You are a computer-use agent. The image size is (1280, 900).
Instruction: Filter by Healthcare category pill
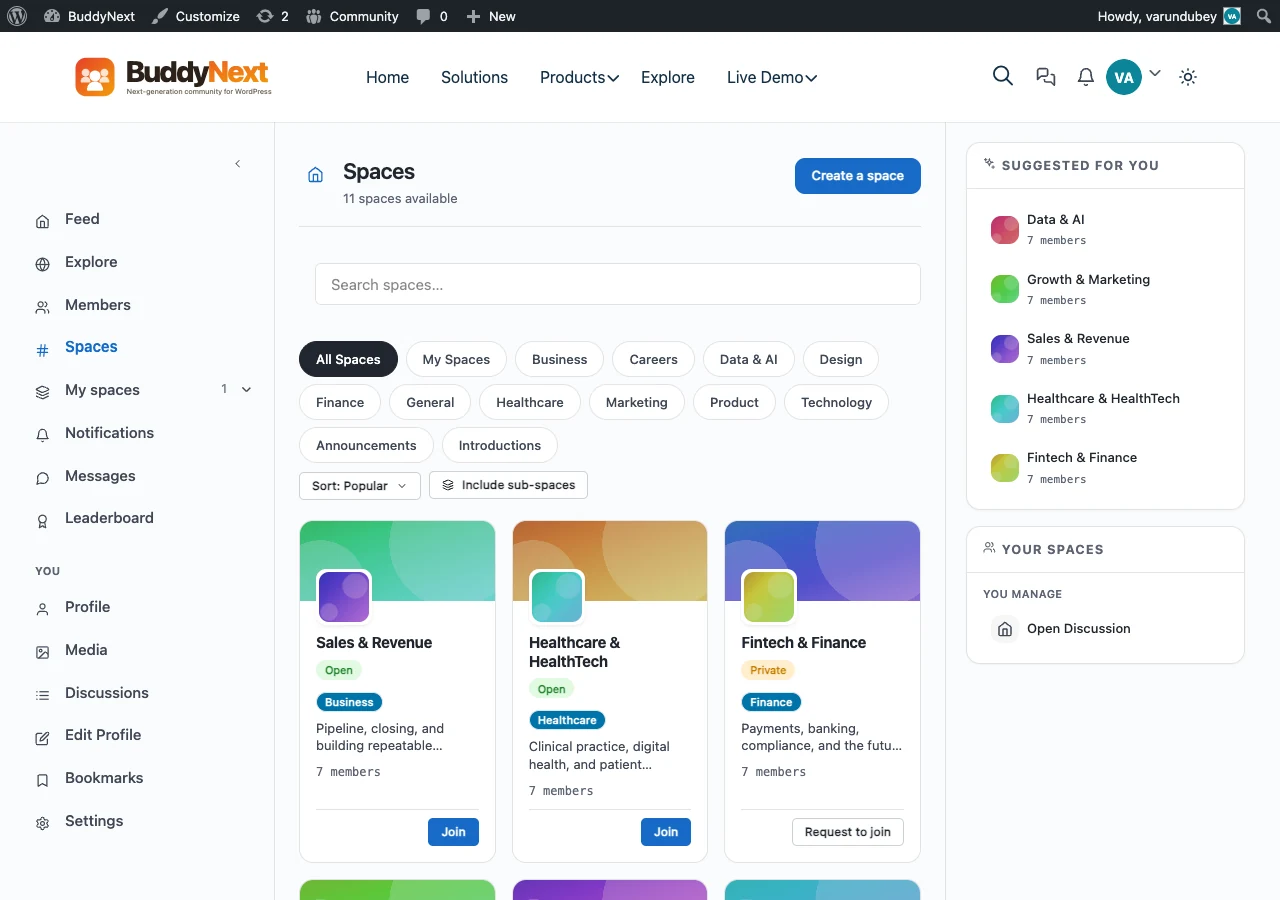(530, 402)
